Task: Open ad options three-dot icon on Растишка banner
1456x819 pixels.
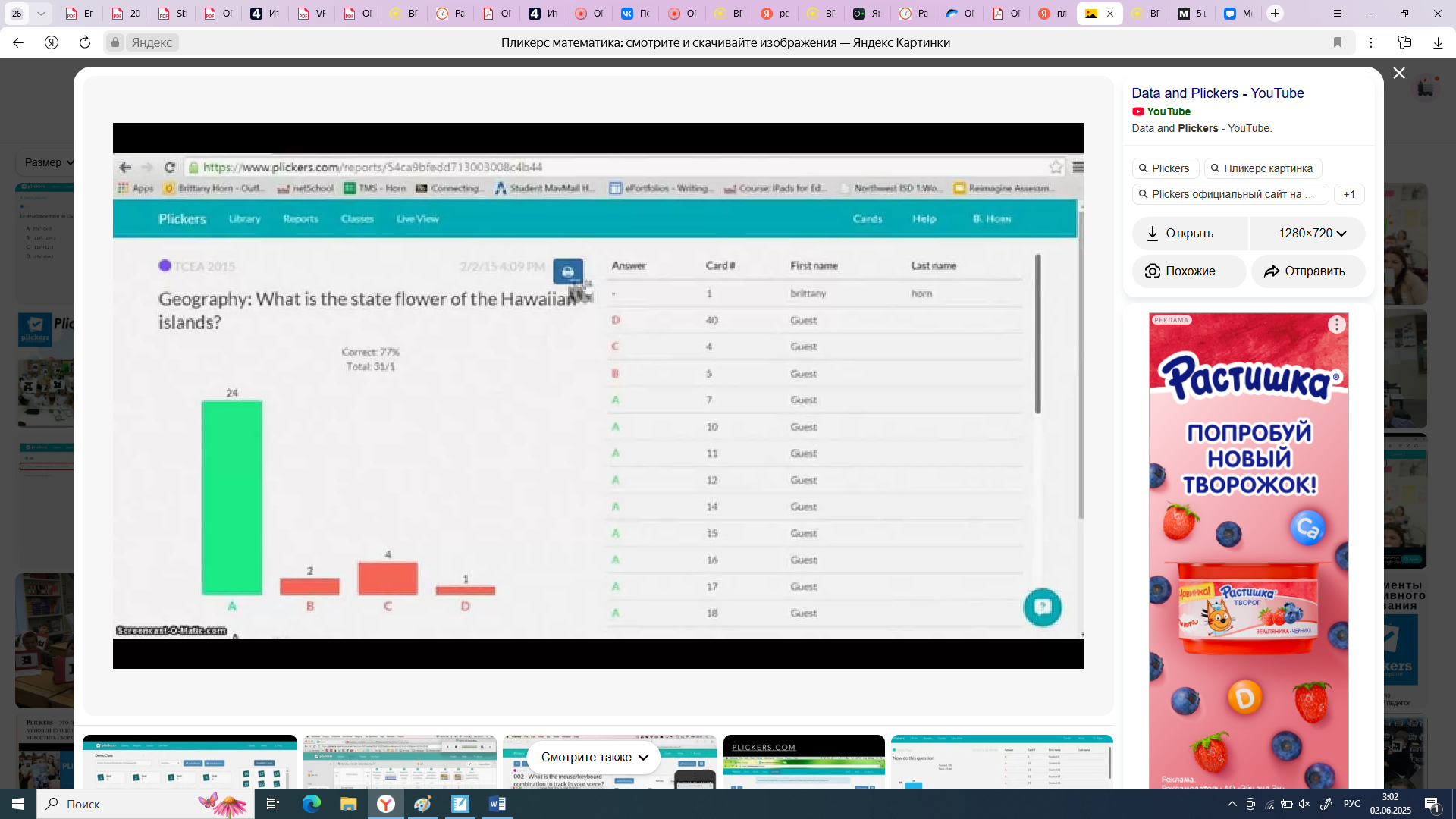Action: point(1336,325)
